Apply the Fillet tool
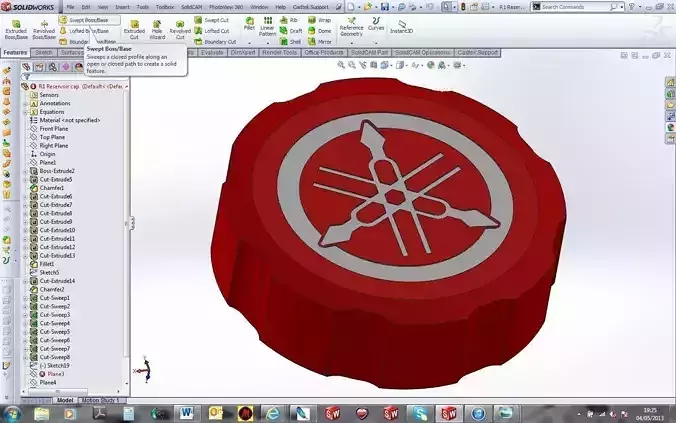This screenshot has height=423, width=676. coord(249,23)
